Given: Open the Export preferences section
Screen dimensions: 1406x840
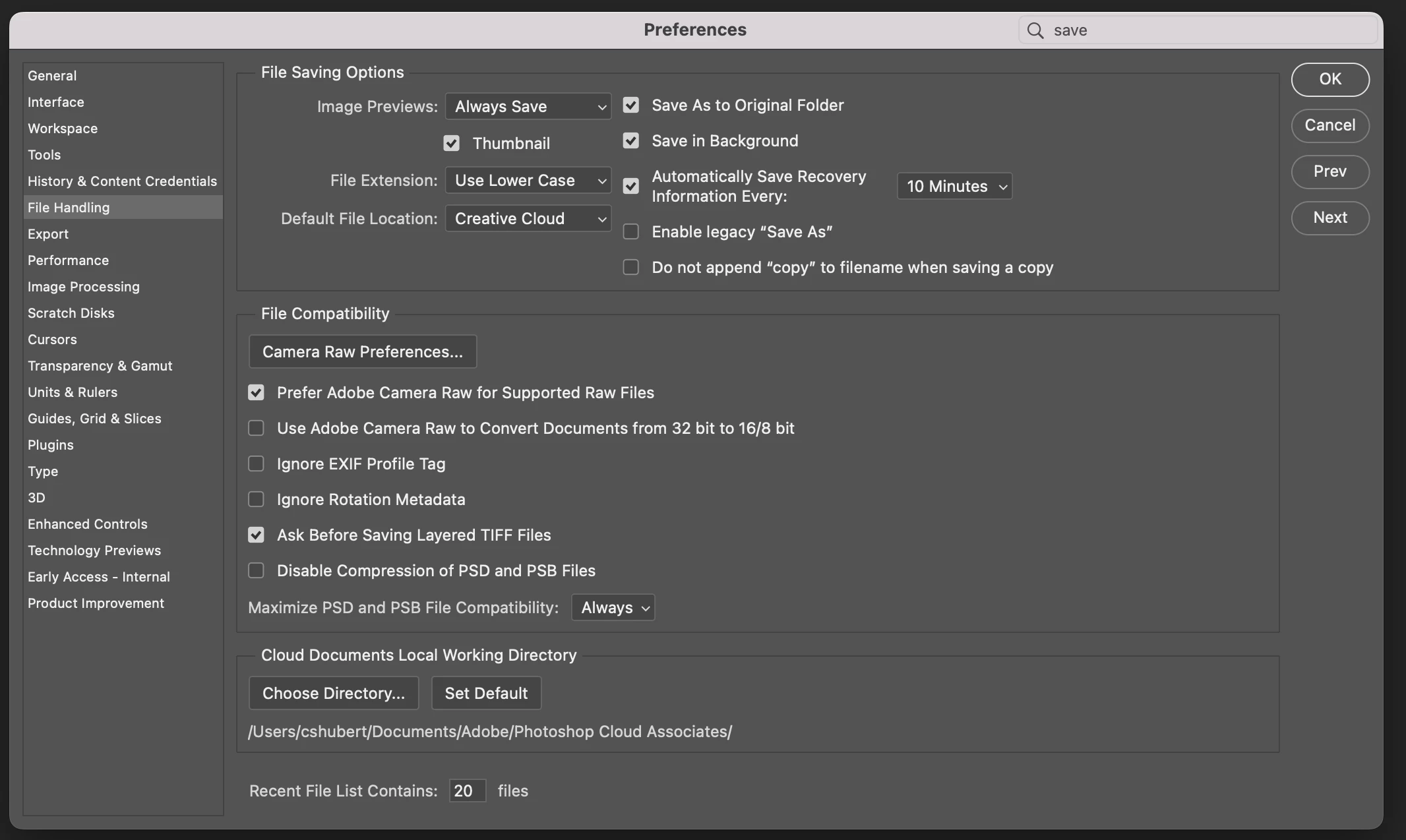Looking at the screenshot, I should pyautogui.click(x=48, y=234).
